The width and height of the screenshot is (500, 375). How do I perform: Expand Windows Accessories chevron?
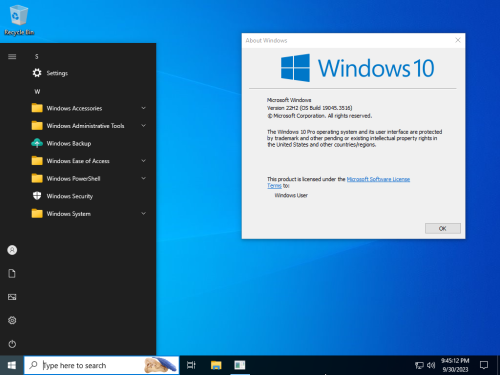[143, 108]
